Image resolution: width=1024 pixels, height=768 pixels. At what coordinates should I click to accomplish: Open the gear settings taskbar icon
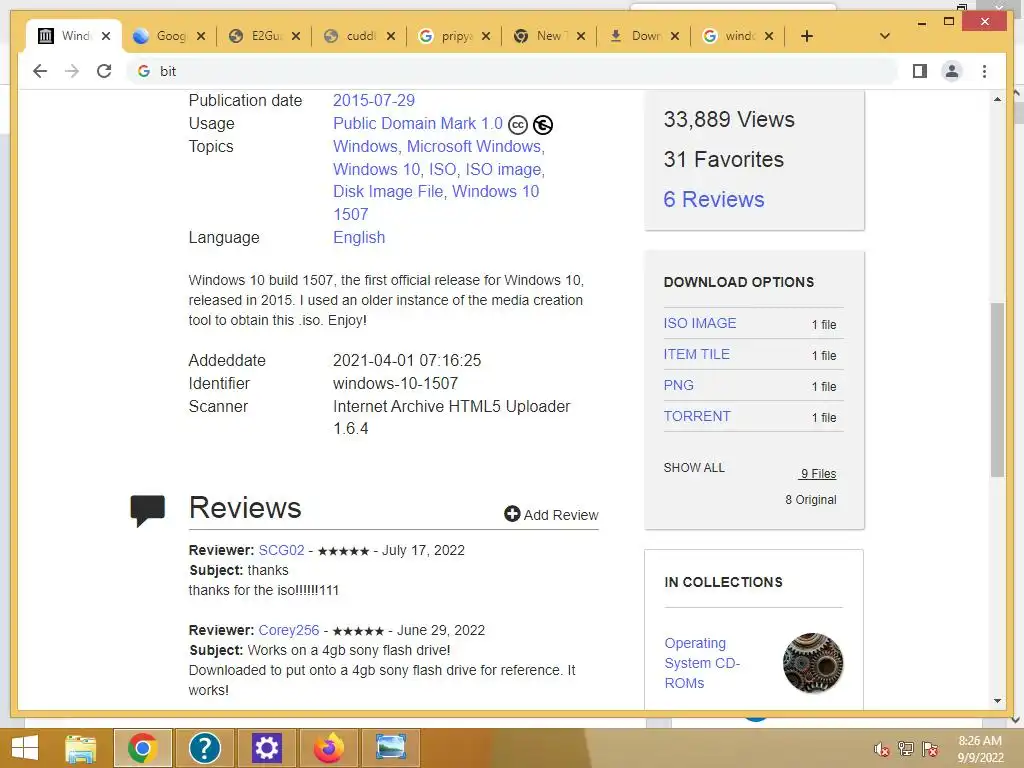pyautogui.click(x=266, y=748)
